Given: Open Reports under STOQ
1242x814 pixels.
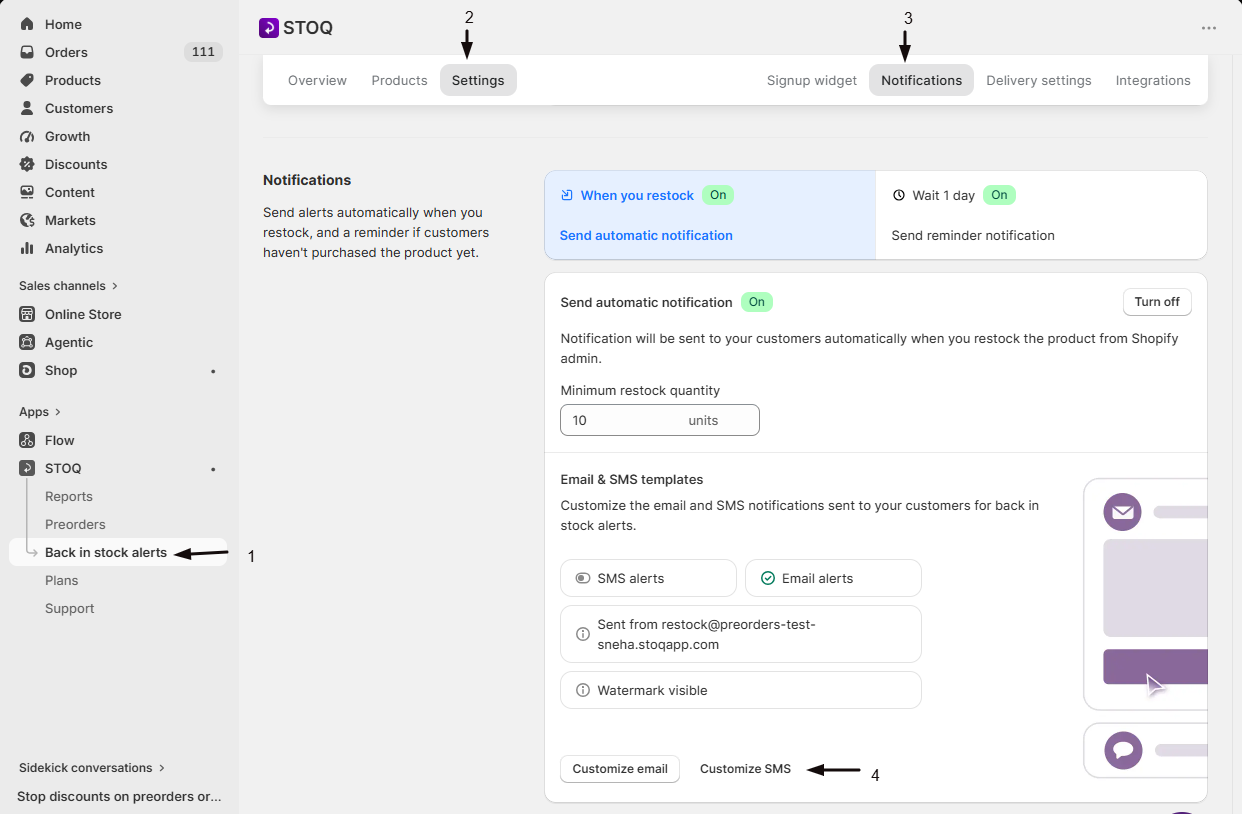Looking at the screenshot, I should (x=69, y=496).
